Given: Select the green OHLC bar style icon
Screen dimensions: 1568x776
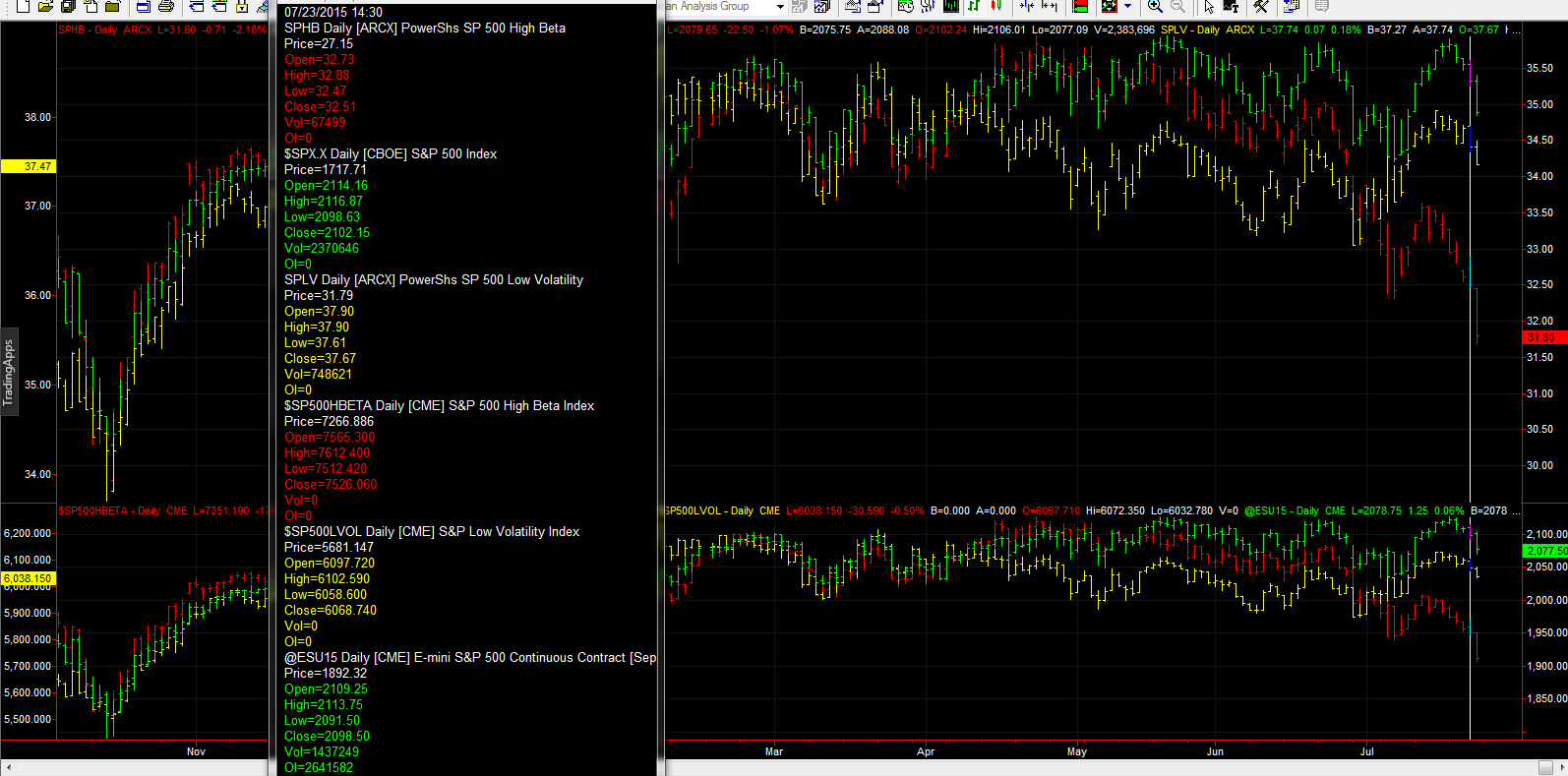Looking at the screenshot, I should coord(973,6).
